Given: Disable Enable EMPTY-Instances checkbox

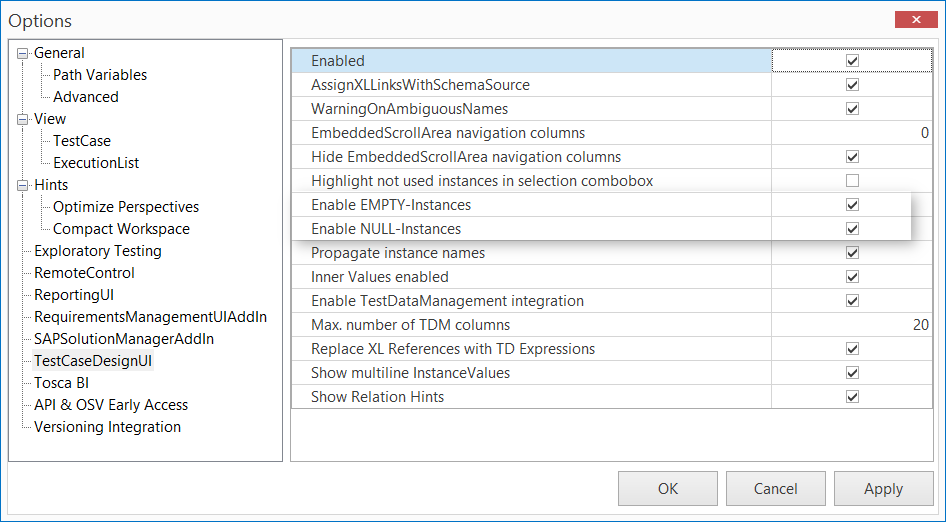Looking at the screenshot, I should pos(852,205).
